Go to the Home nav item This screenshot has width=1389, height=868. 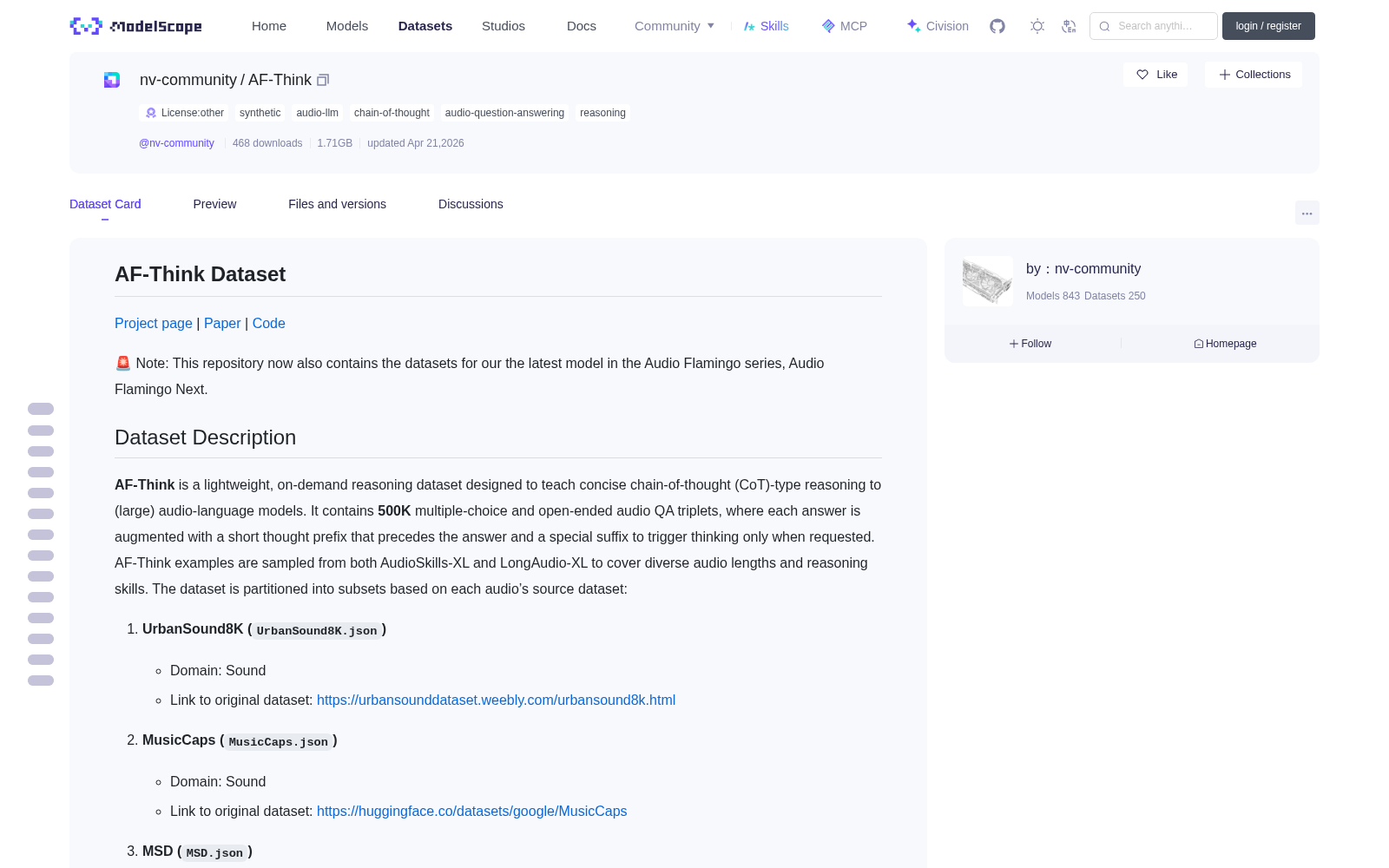269,26
